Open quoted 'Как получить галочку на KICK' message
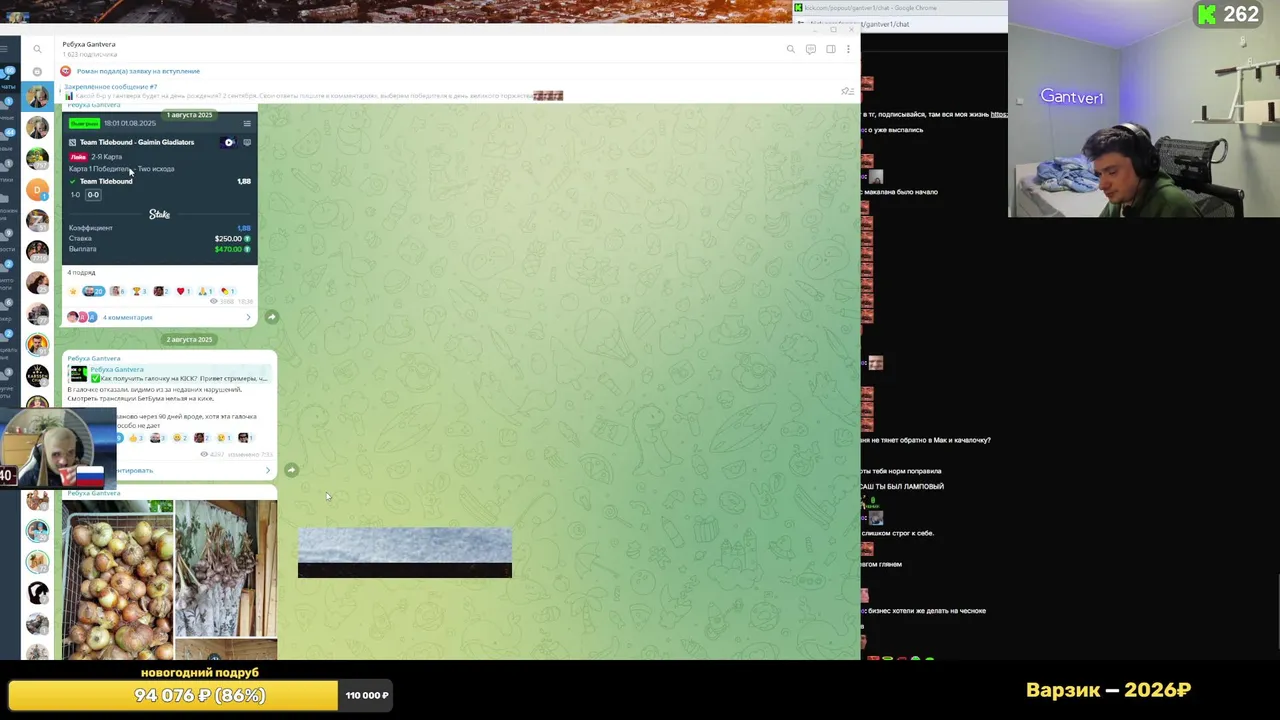Image resolution: width=1280 pixels, height=720 pixels. [x=168, y=374]
